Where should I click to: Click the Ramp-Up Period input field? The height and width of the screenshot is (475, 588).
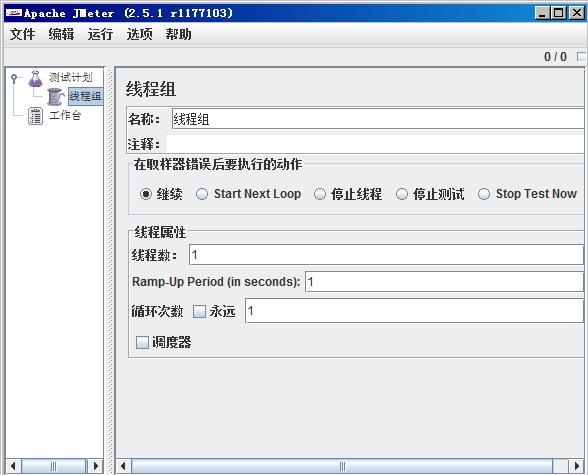point(444,282)
